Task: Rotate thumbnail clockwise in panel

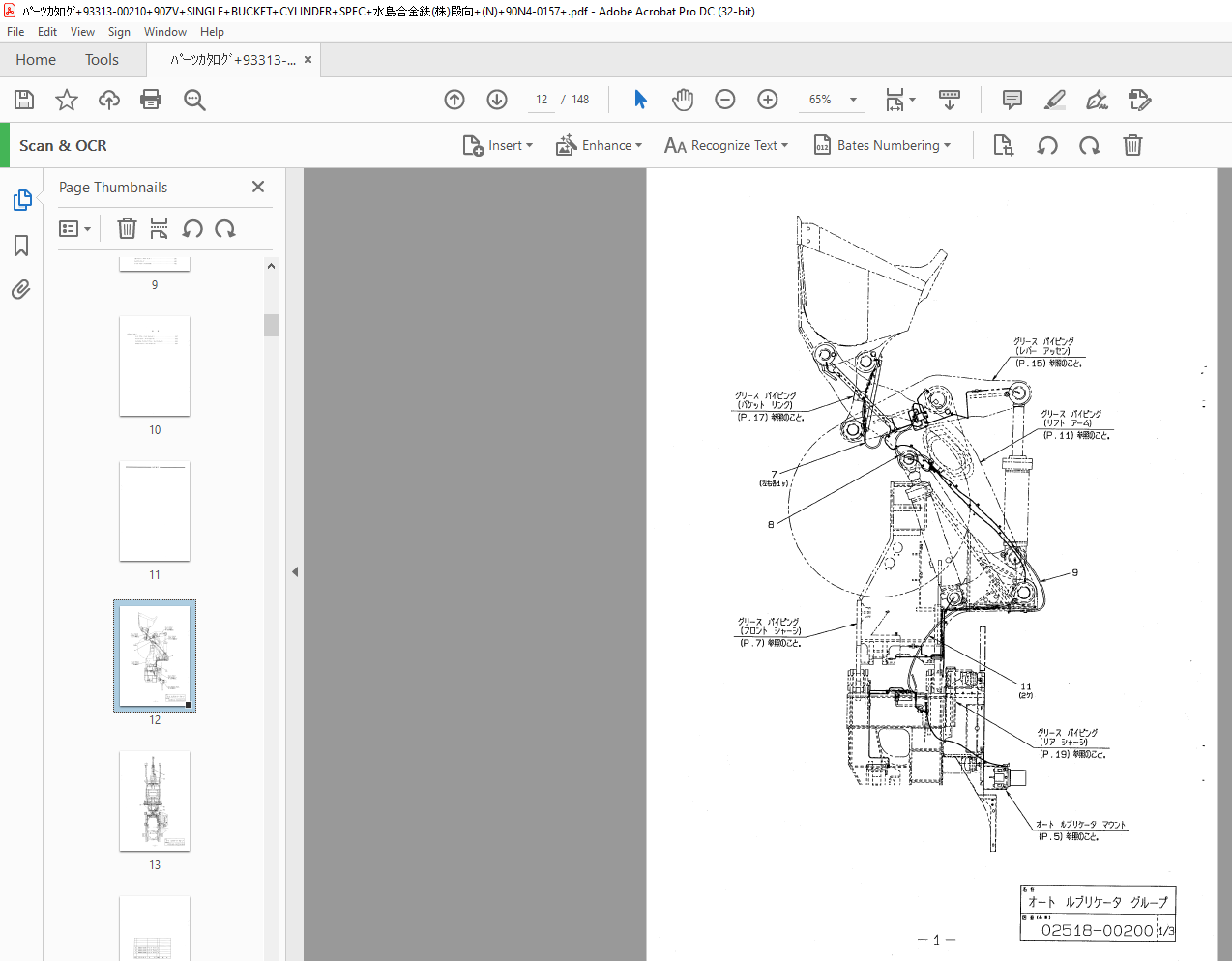Action: 225,228
